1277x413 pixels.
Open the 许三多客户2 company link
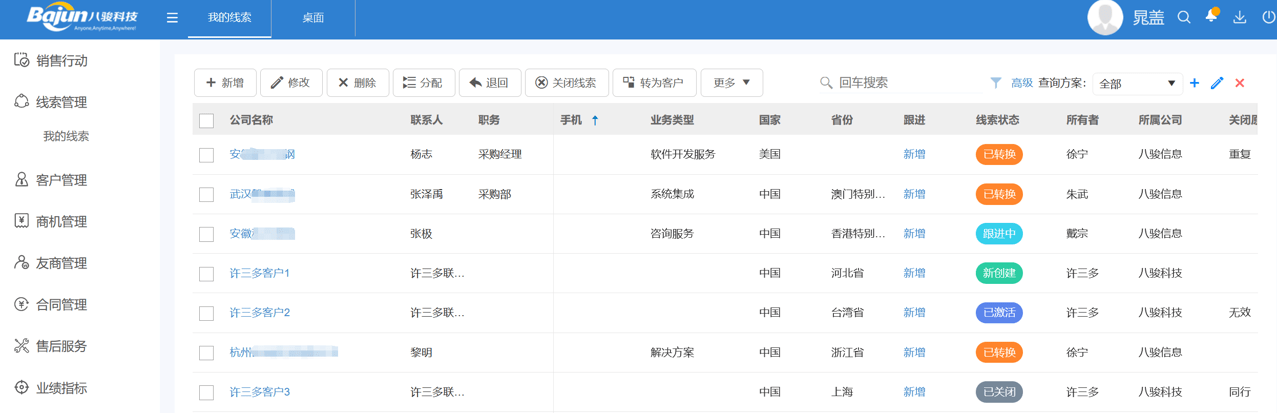point(260,313)
